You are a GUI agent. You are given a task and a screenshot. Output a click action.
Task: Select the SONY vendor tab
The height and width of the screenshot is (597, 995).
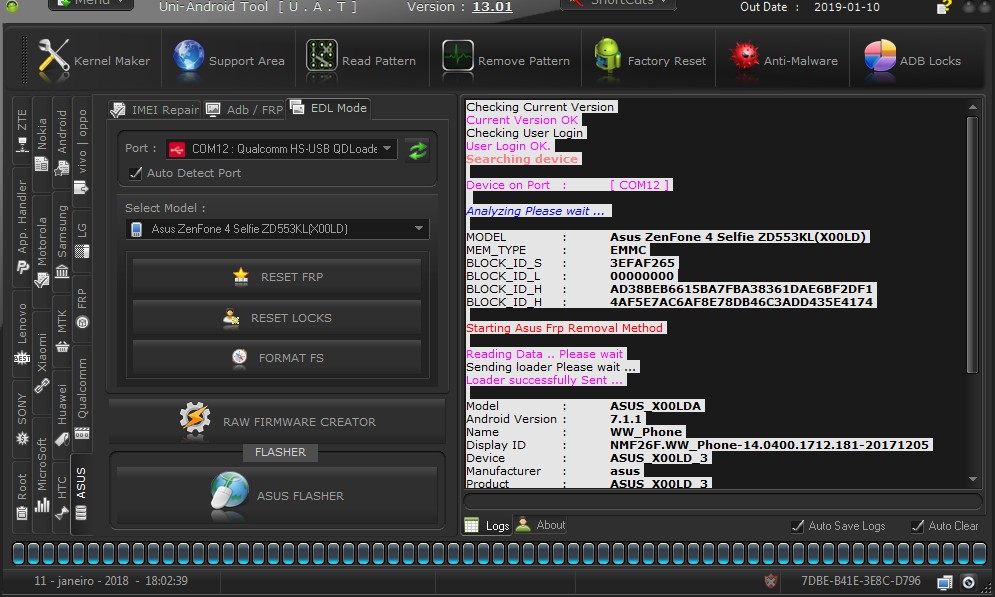coord(22,417)
